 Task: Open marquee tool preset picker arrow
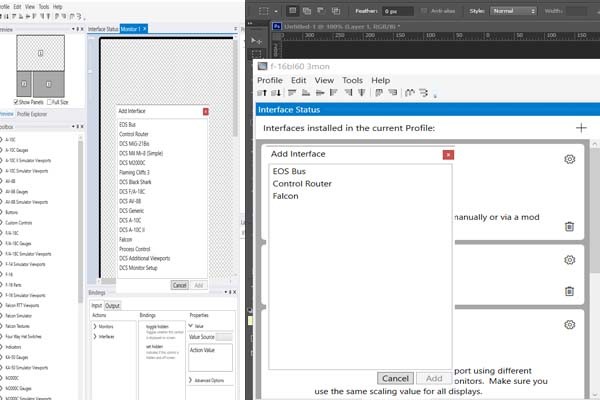[276, 11]
